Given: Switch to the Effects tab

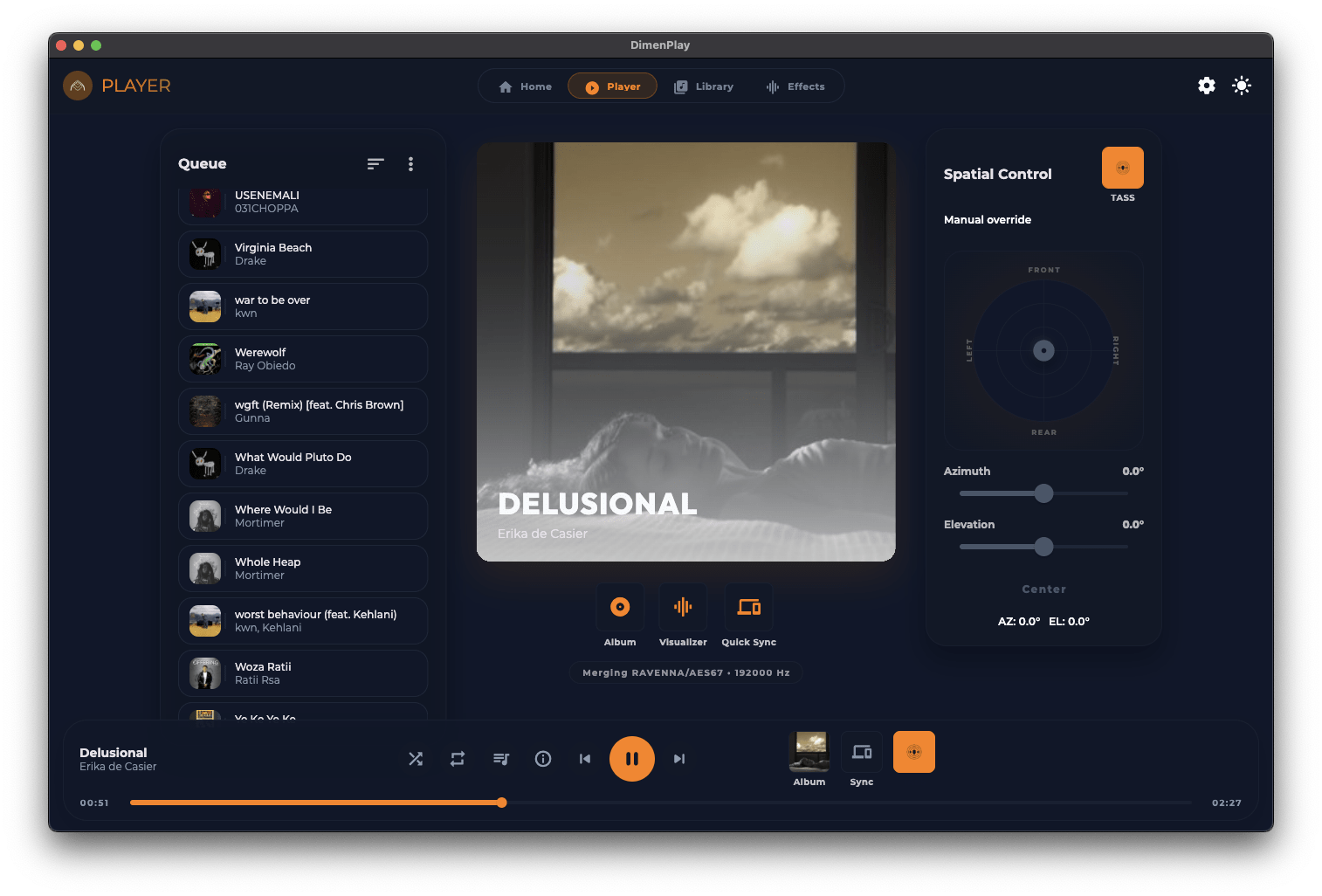Looking at the screenshot, I should (x=795, y=86).
